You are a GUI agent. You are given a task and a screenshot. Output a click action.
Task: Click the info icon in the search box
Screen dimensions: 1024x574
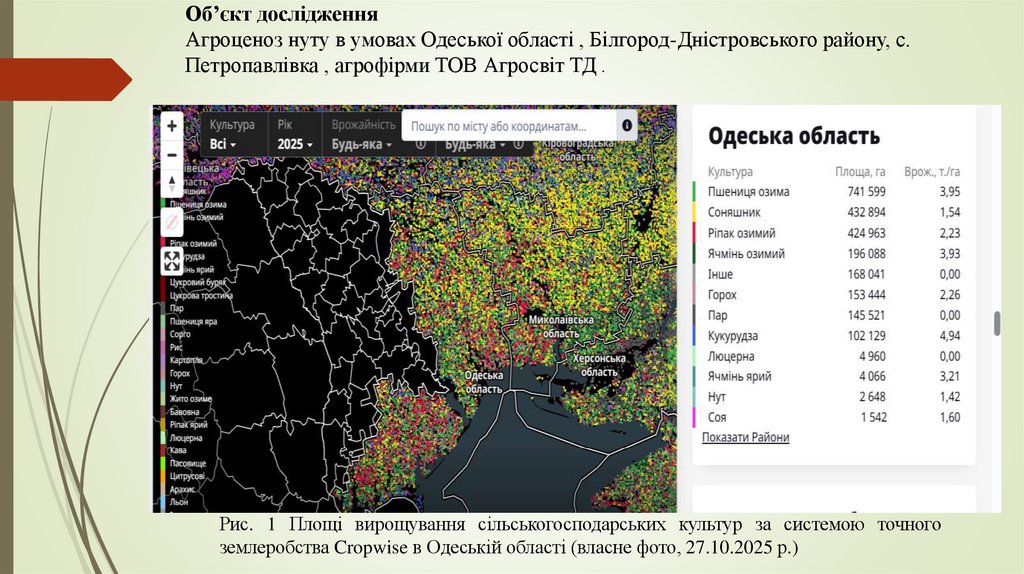627,125
